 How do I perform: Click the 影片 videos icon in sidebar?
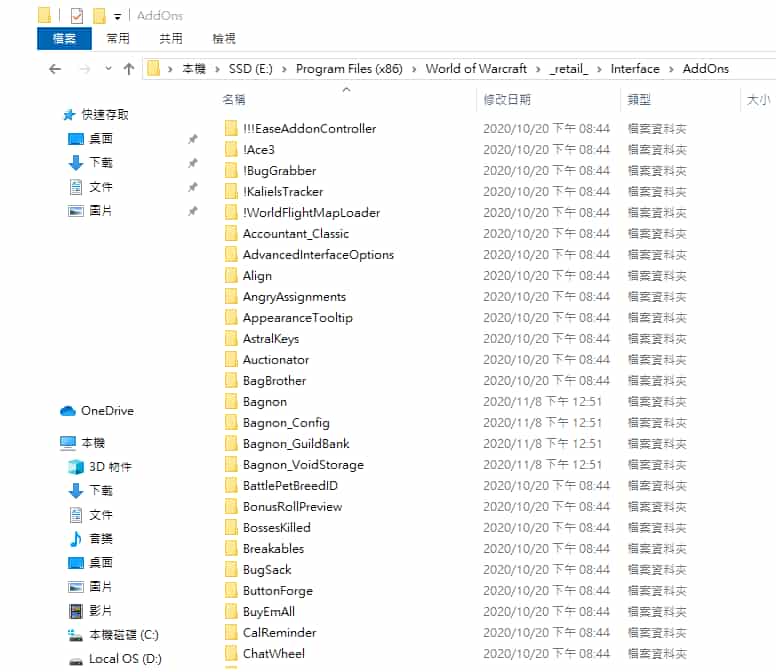tap(76, 611)
